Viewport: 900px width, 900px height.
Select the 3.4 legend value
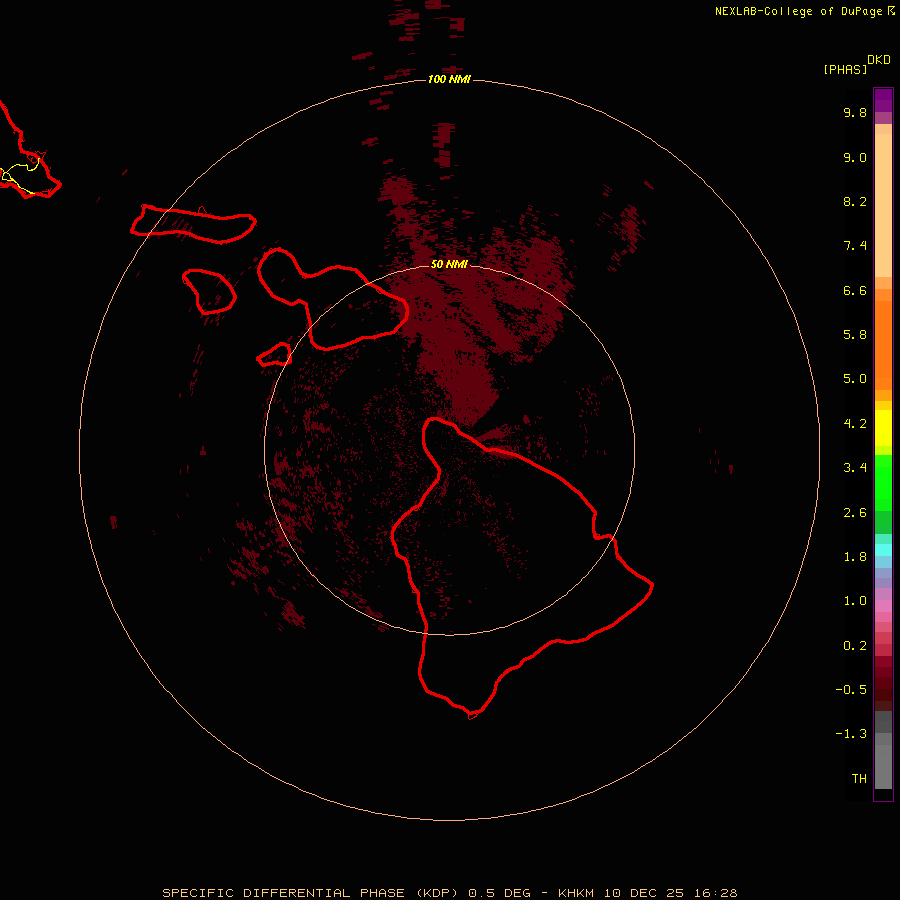(x=855, y=468)
